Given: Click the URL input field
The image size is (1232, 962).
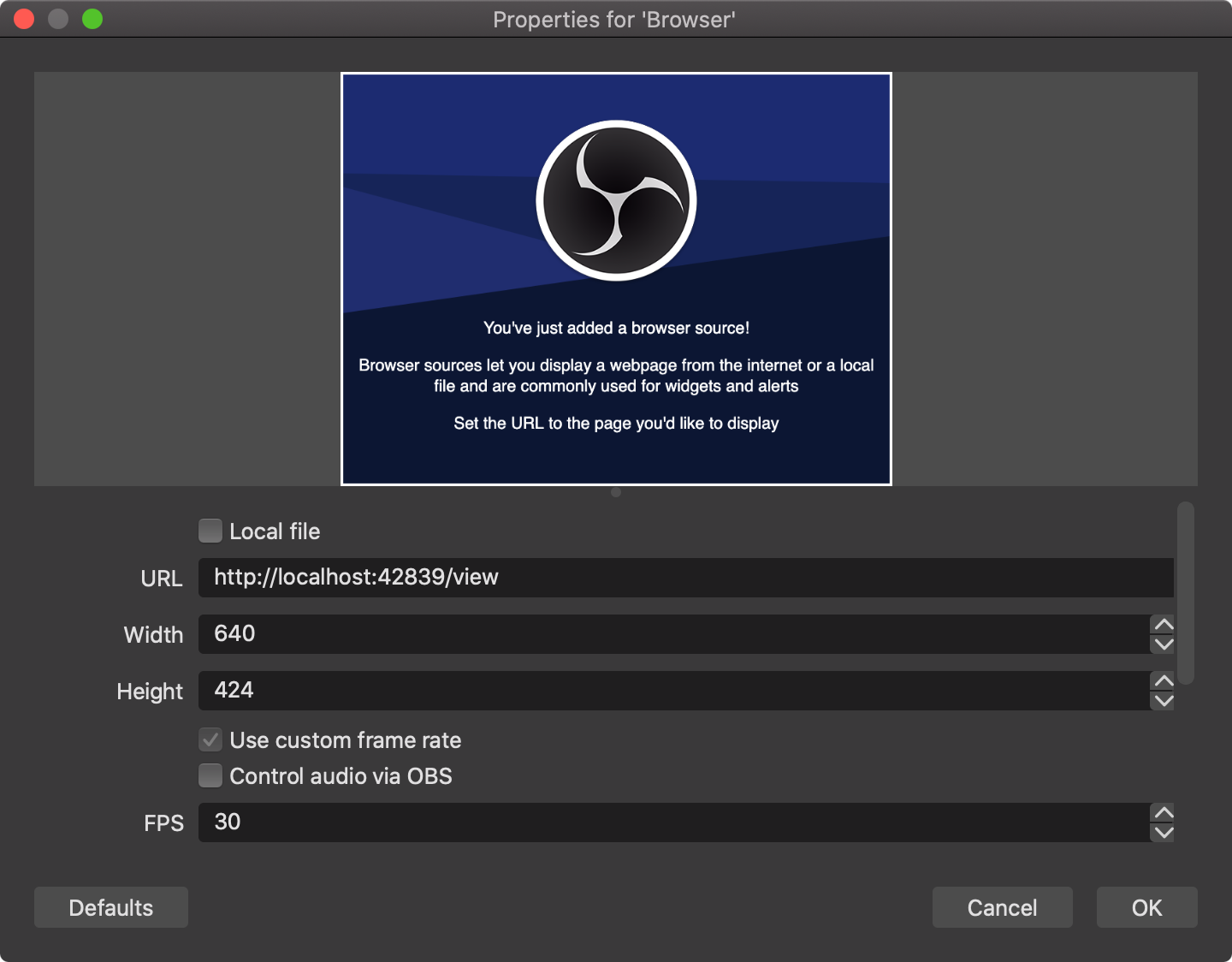Looking at the screenshot, I should [x=686, y=578].
